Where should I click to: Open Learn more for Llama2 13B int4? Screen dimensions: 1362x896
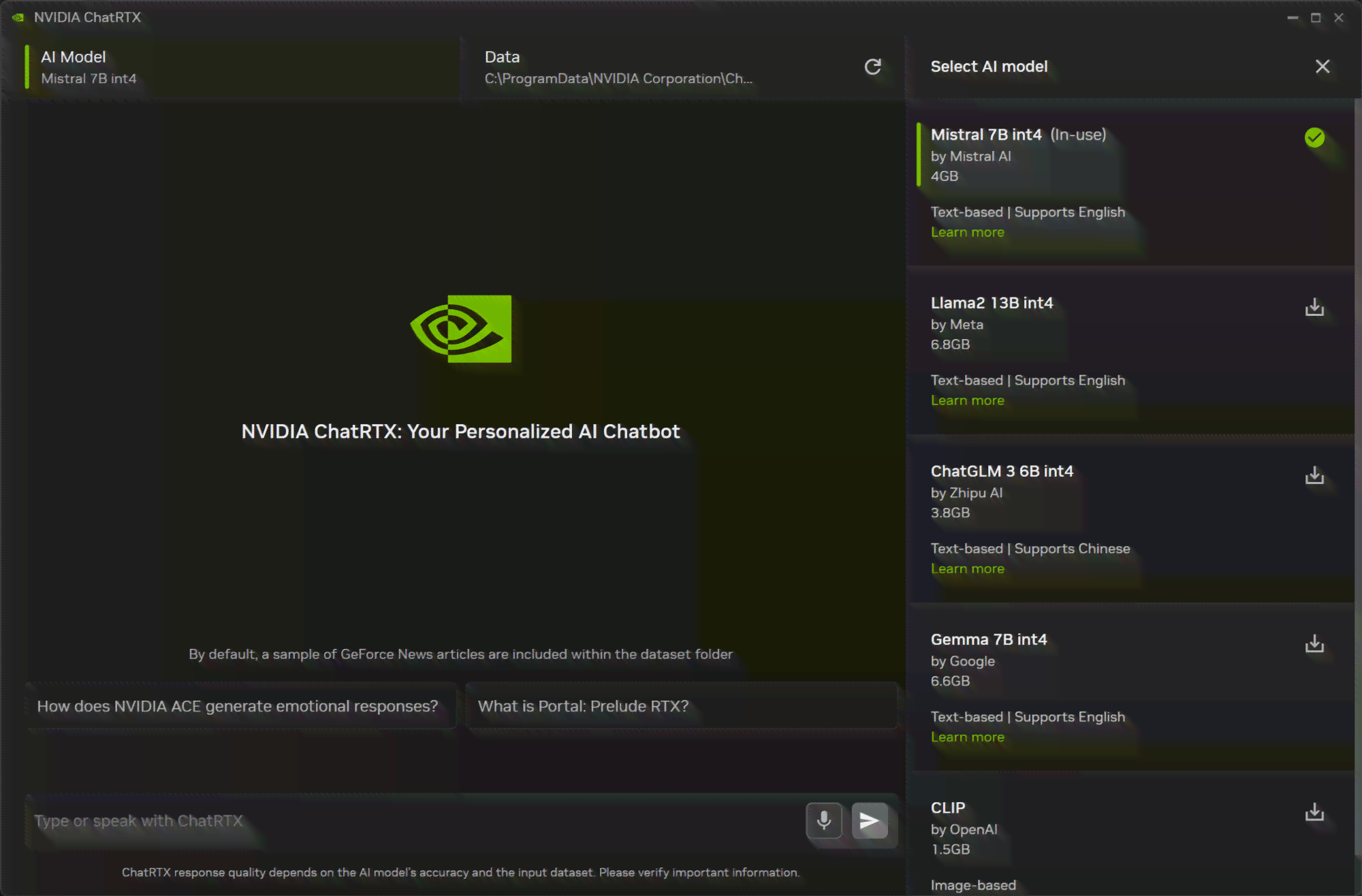tap(967, 400)
